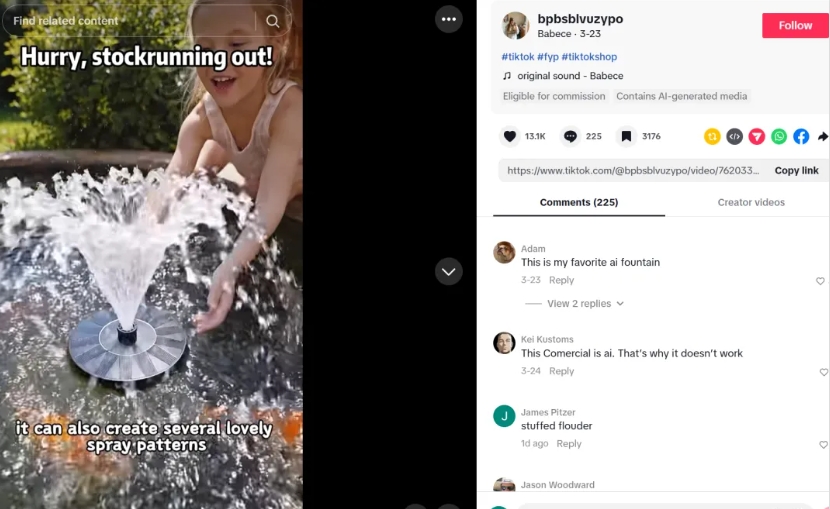
Task: Bookmark the video with the save icon
Action: pos(626,137)
